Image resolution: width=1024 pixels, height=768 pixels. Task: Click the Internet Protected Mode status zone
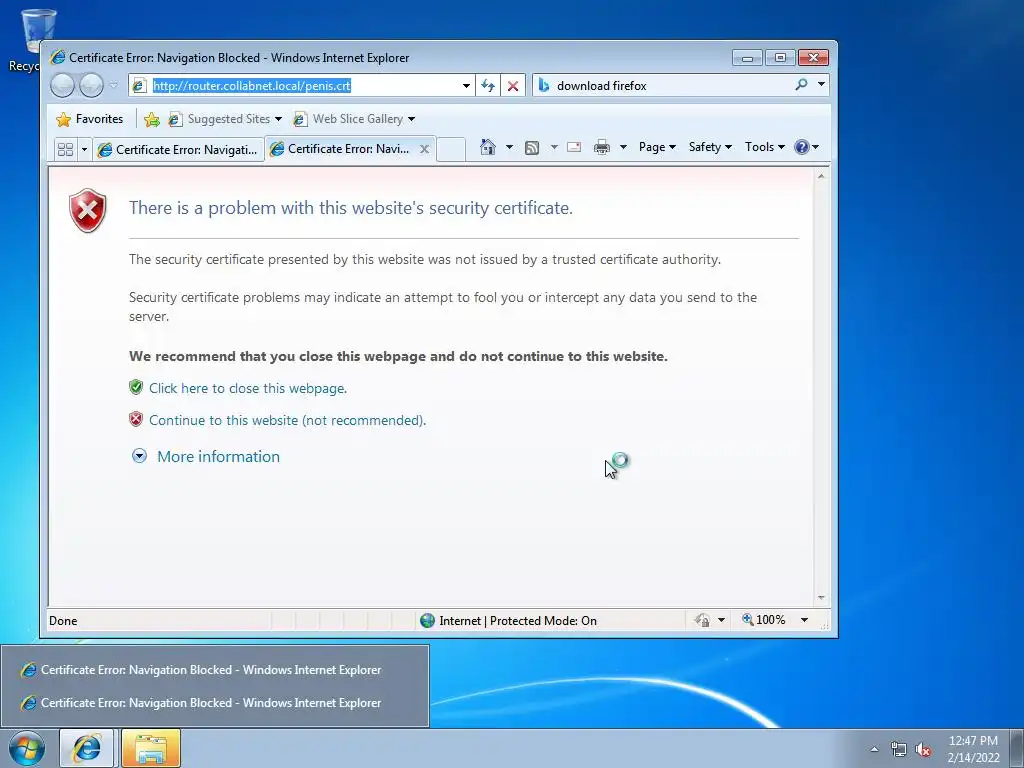coord(509,620)
